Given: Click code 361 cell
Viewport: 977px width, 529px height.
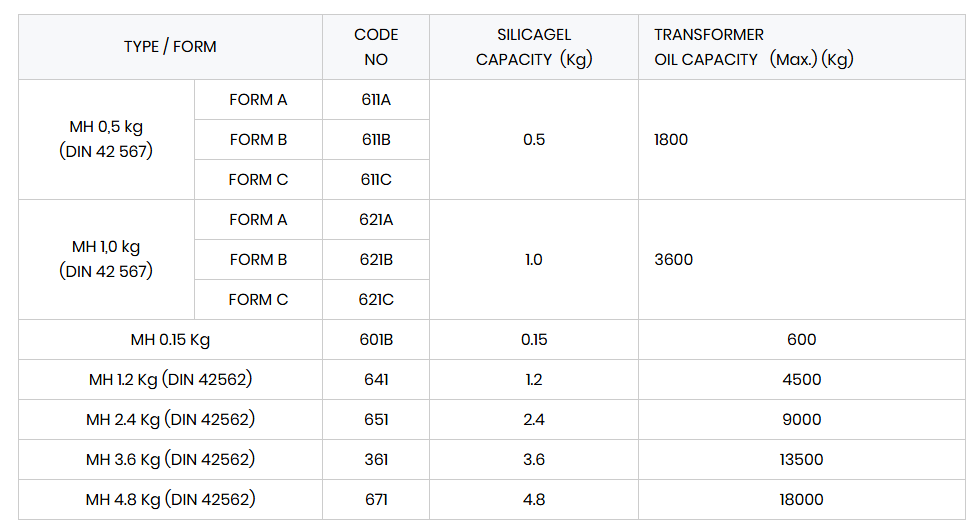Looking at the screenshot, I should click(x=376, y=459).
